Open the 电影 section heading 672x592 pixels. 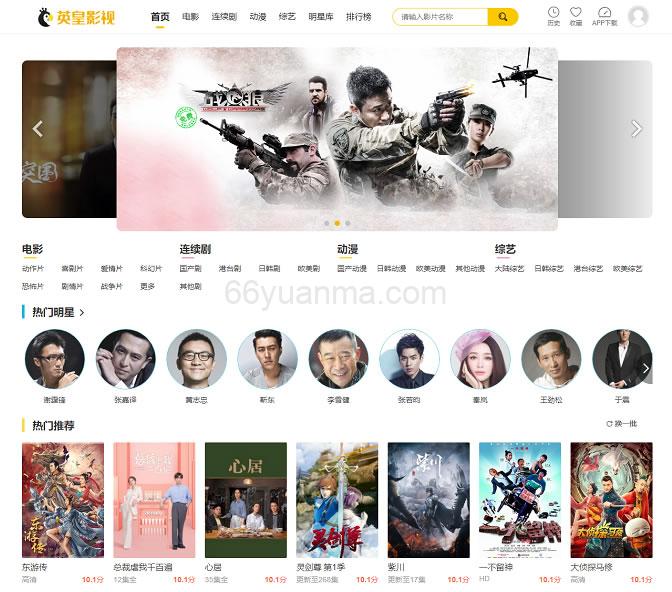[x=33, y=249]
